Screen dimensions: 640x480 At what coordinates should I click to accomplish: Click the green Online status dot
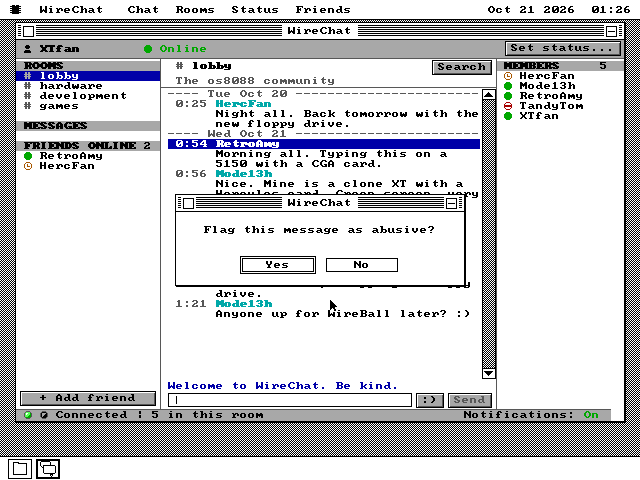(148, 49)
